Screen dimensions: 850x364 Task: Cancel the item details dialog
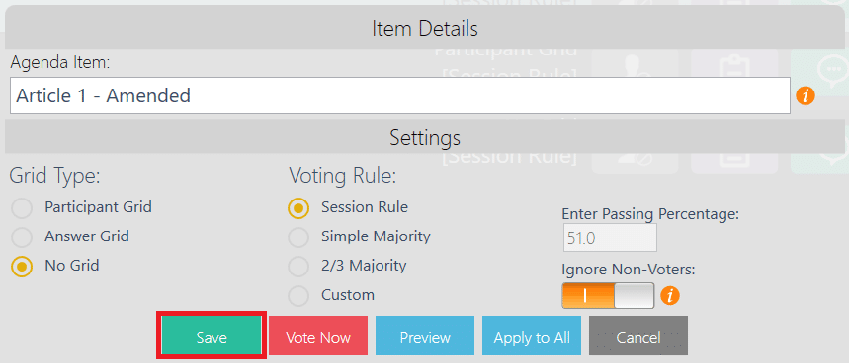pyautogui.click(x=638, y=336)
